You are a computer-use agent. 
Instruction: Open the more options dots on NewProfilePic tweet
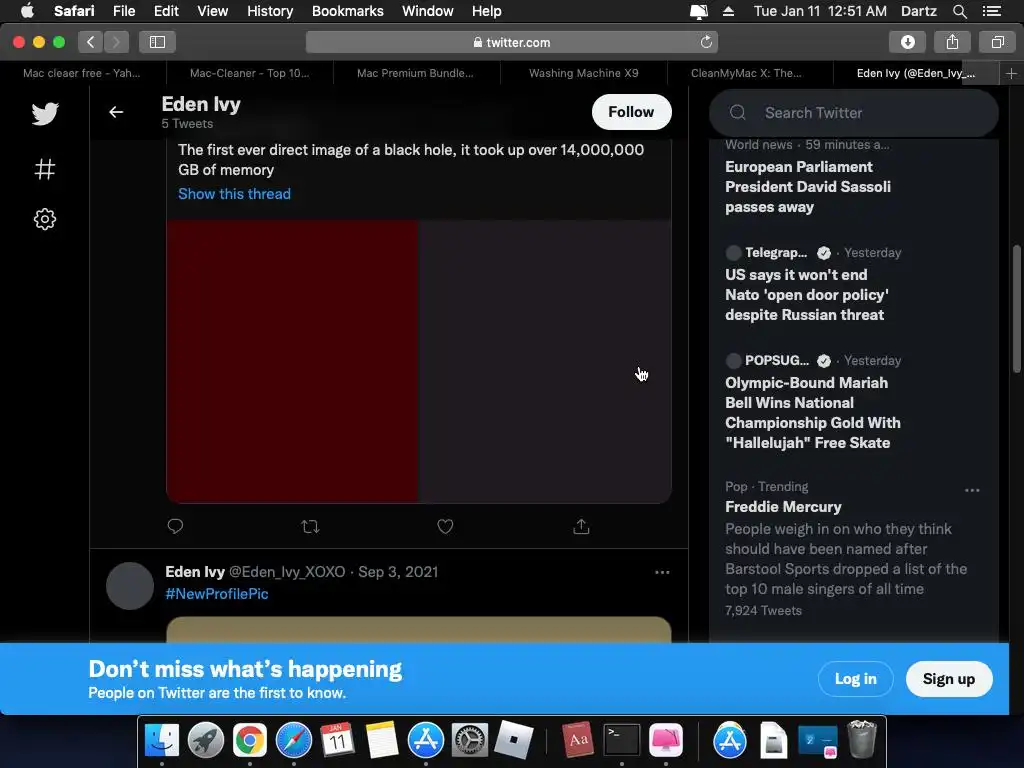pyautogui.click(x=662, y=572)
